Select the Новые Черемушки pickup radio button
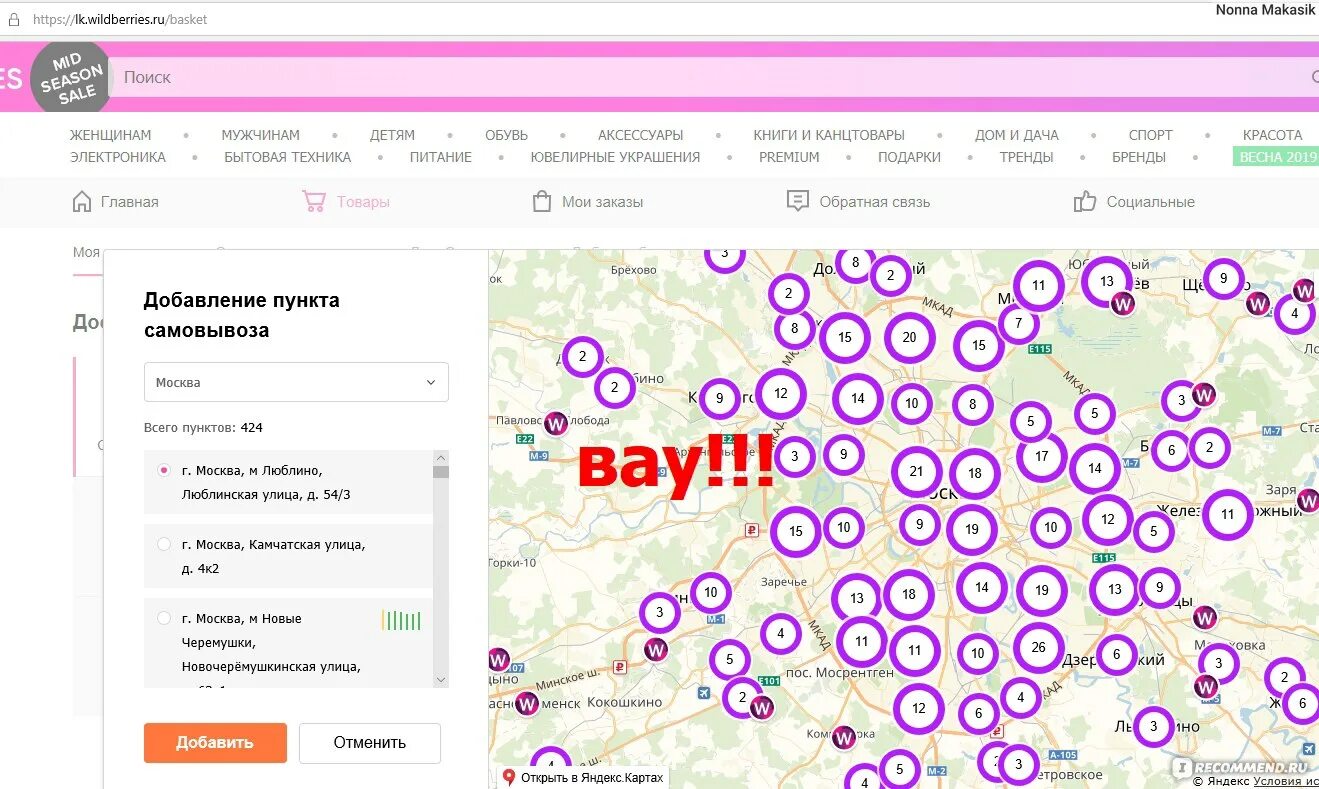The height and width of the screenshot is (789, 1319). [x=164, y=619]
